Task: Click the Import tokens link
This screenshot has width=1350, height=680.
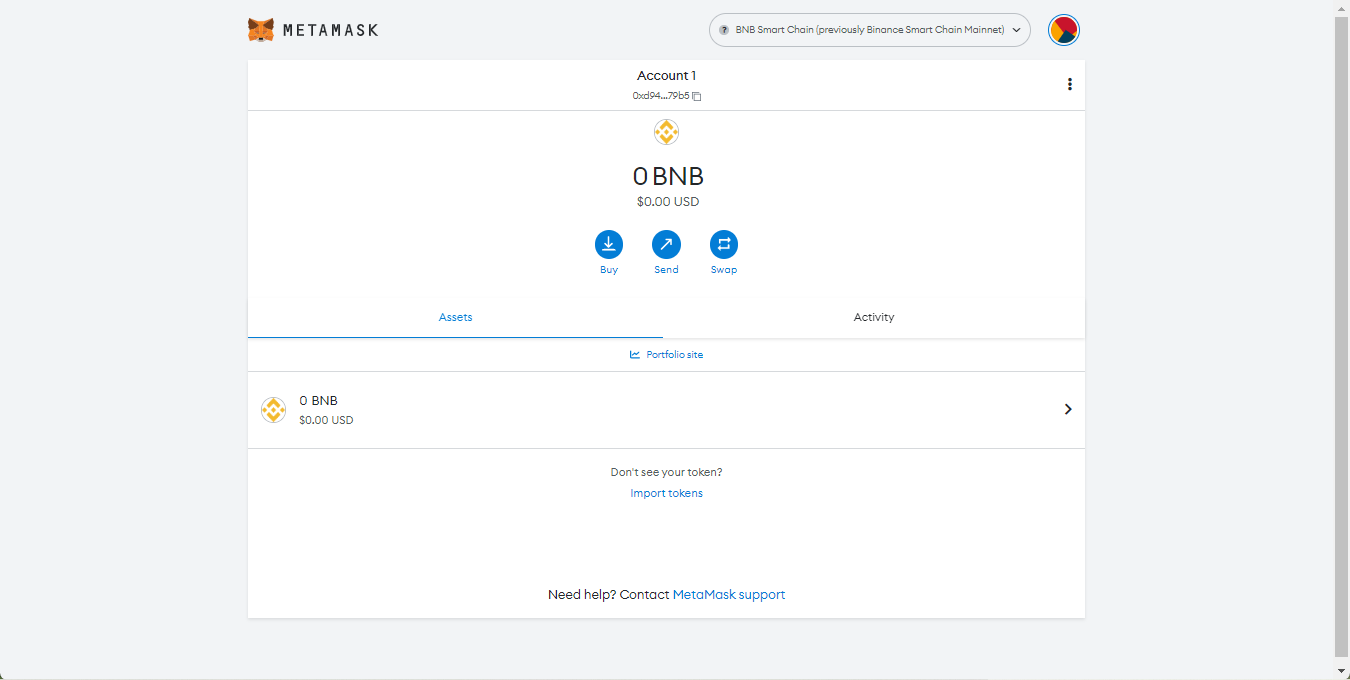Action: (666, 493)
